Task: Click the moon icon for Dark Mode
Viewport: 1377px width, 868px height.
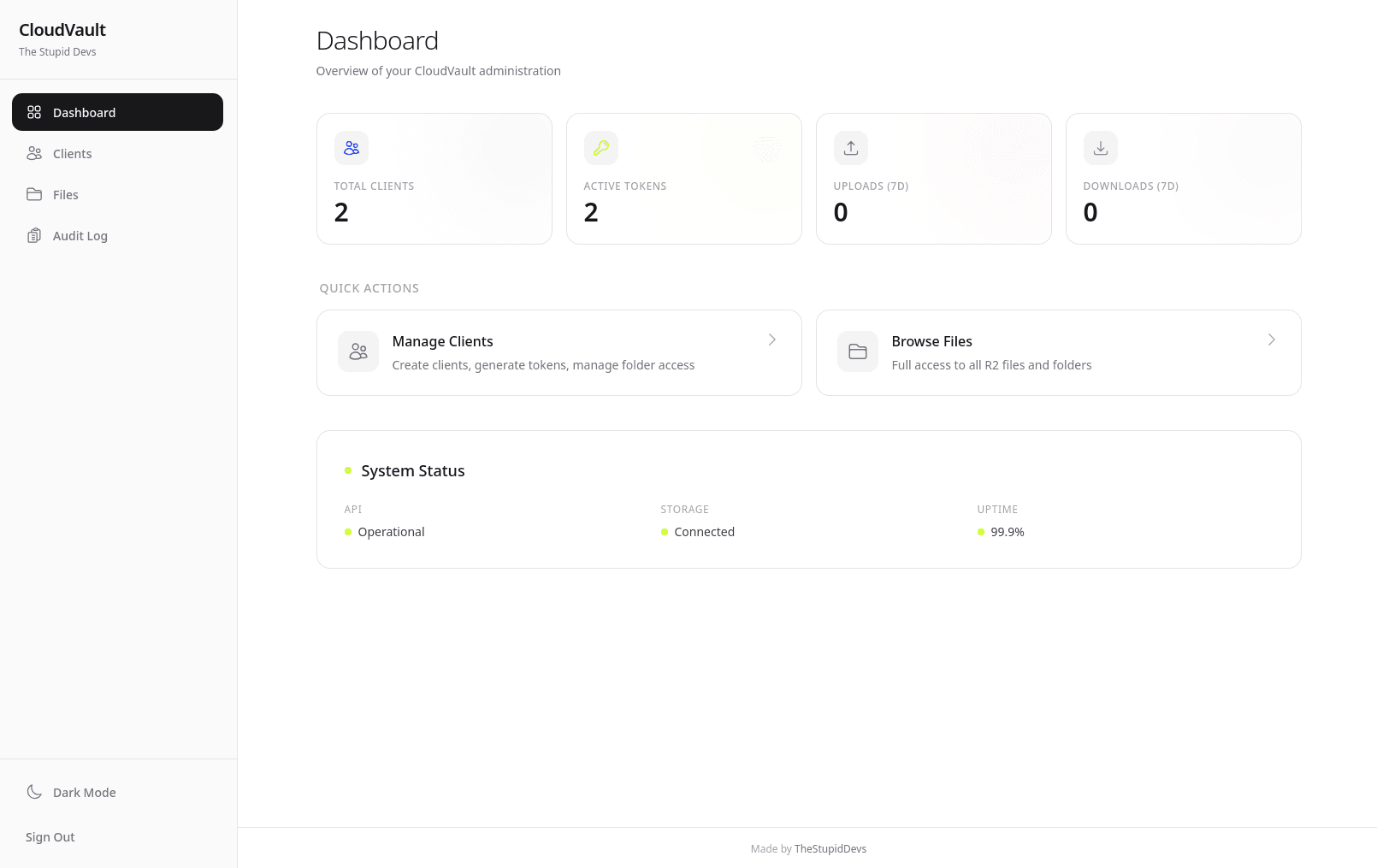Action: 34,792
